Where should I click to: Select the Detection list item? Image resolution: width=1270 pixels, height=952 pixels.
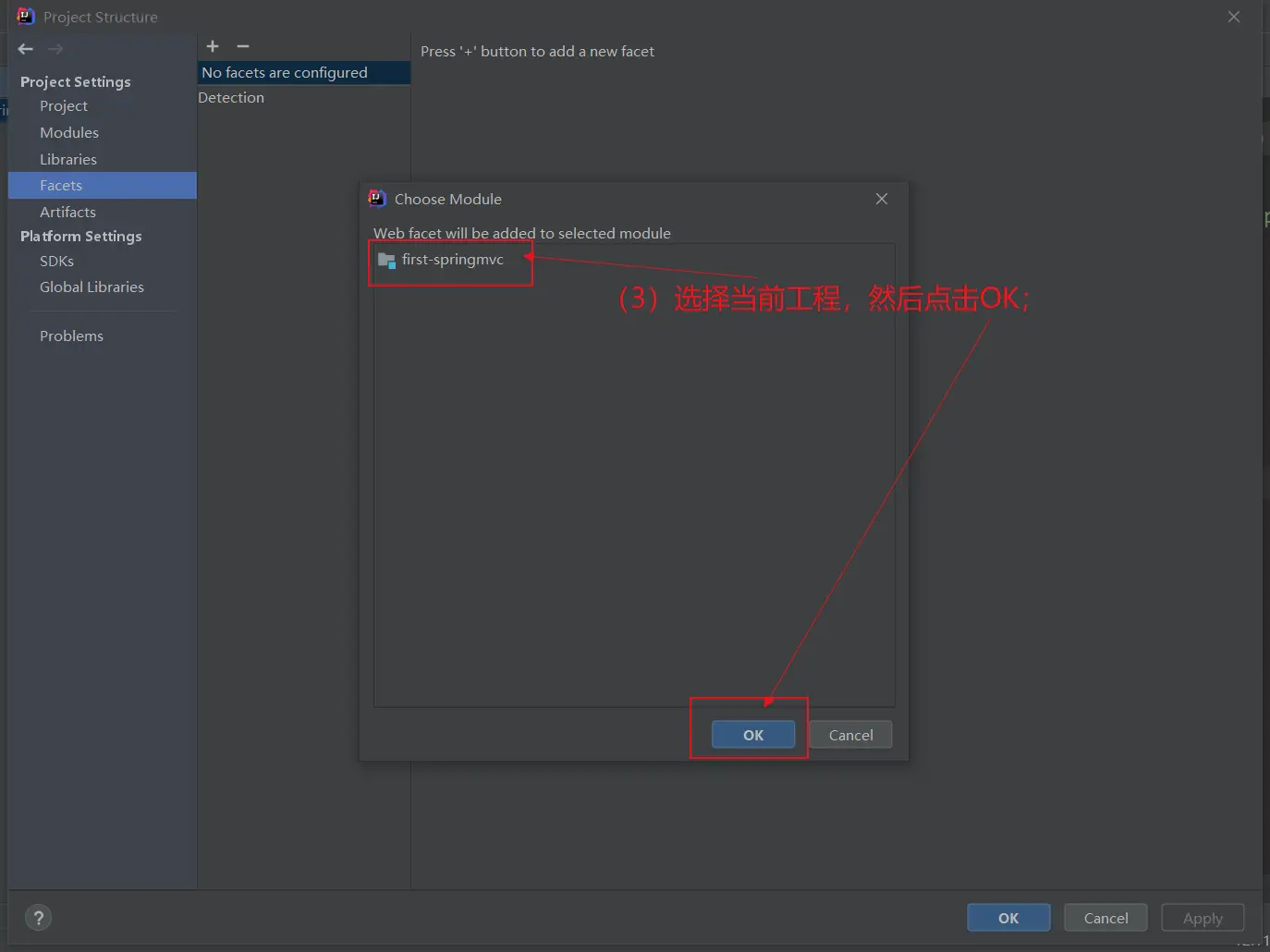[231, 98]
